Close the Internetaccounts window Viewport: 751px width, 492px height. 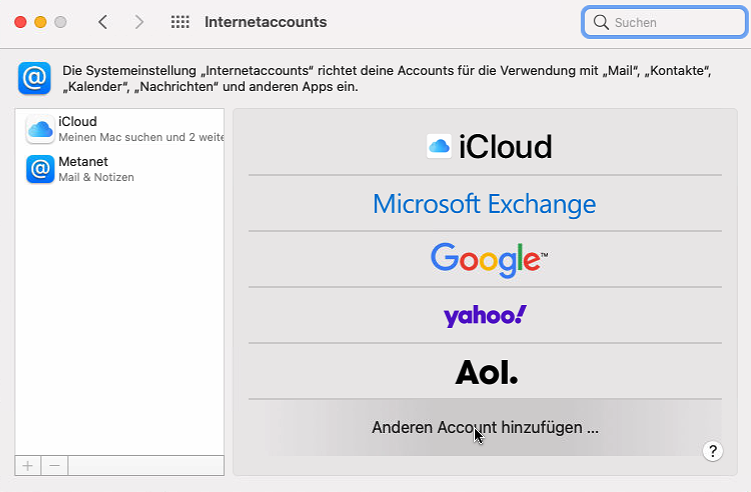tap(20, 22)
